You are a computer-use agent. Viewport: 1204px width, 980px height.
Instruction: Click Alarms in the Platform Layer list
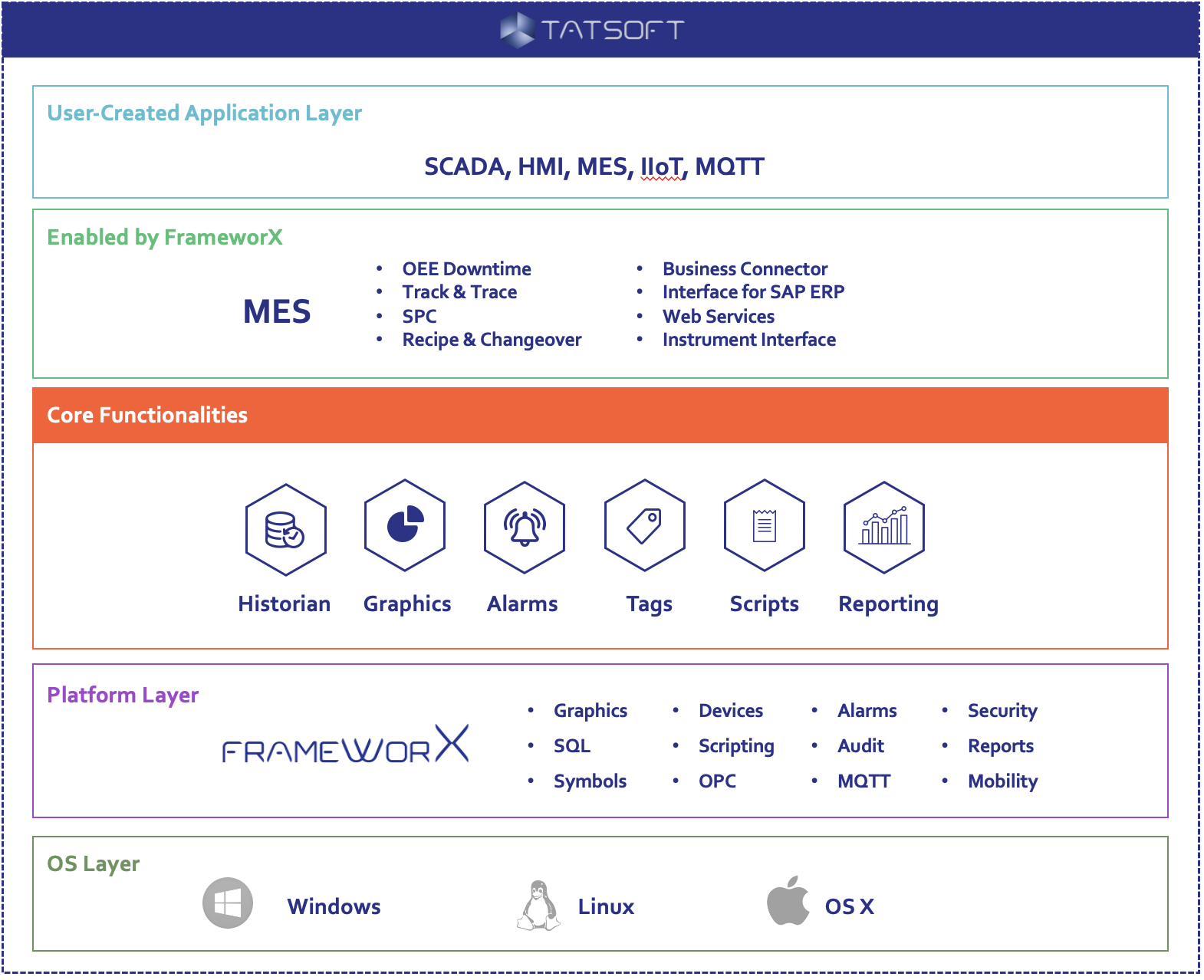click(x=867, y=711)
